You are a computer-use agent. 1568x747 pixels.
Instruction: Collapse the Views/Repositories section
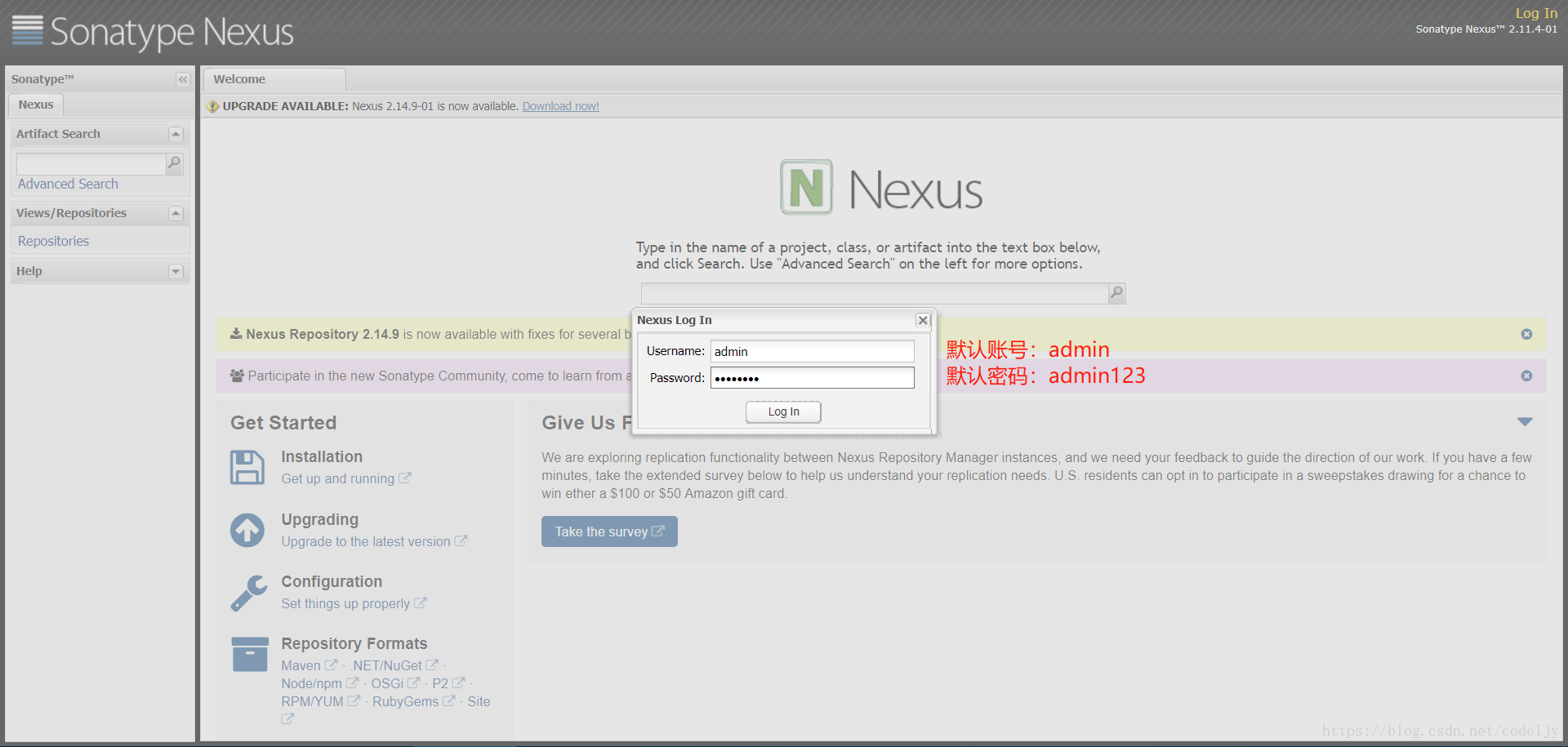pyautogui.click(x=176, y=213)
